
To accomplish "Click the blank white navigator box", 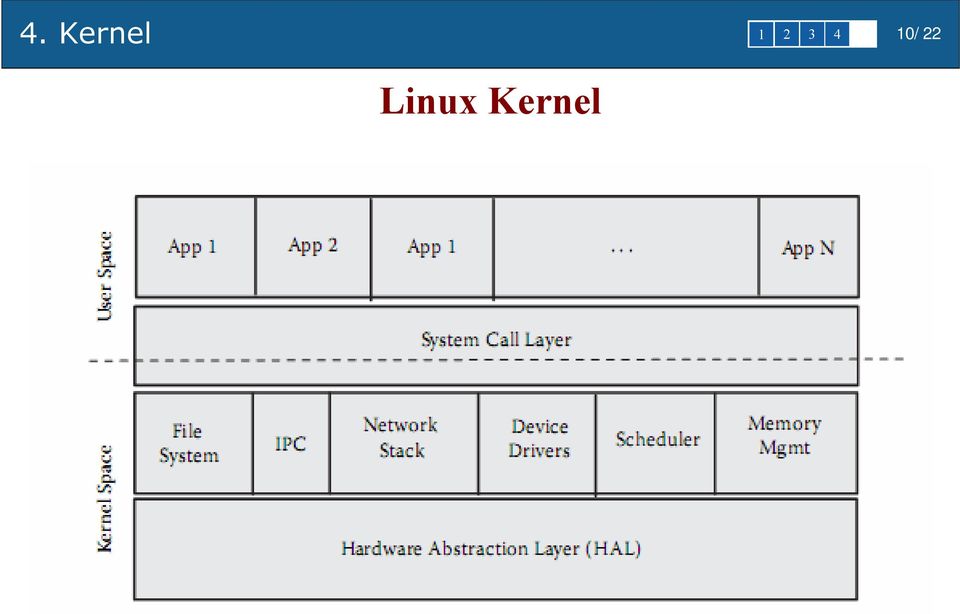I will tap(863, 34).
